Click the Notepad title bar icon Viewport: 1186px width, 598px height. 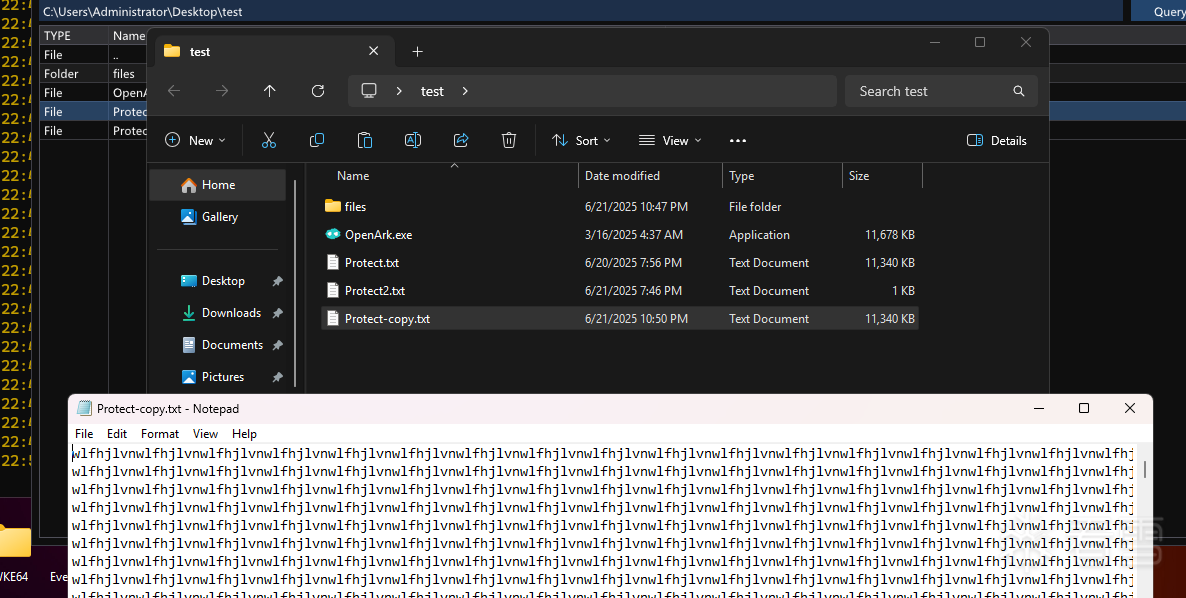tap(84, 409)
